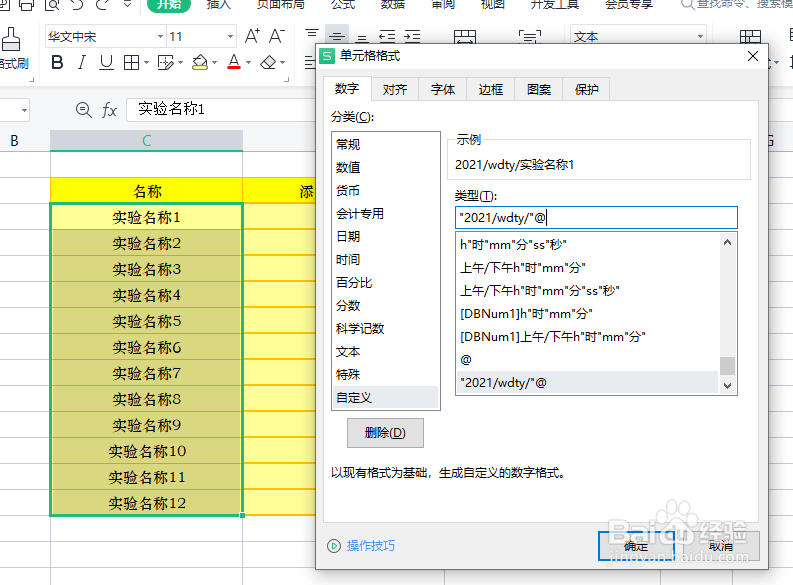Expand the quick access toolbar dropdown
Screen dimensions: 793x585
[127, 5]
